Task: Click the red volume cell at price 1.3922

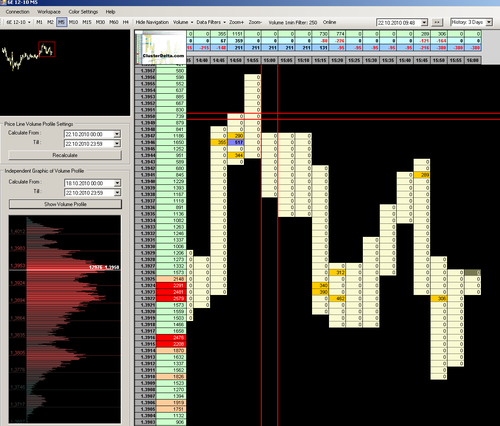Action: (x=171, y=298)
